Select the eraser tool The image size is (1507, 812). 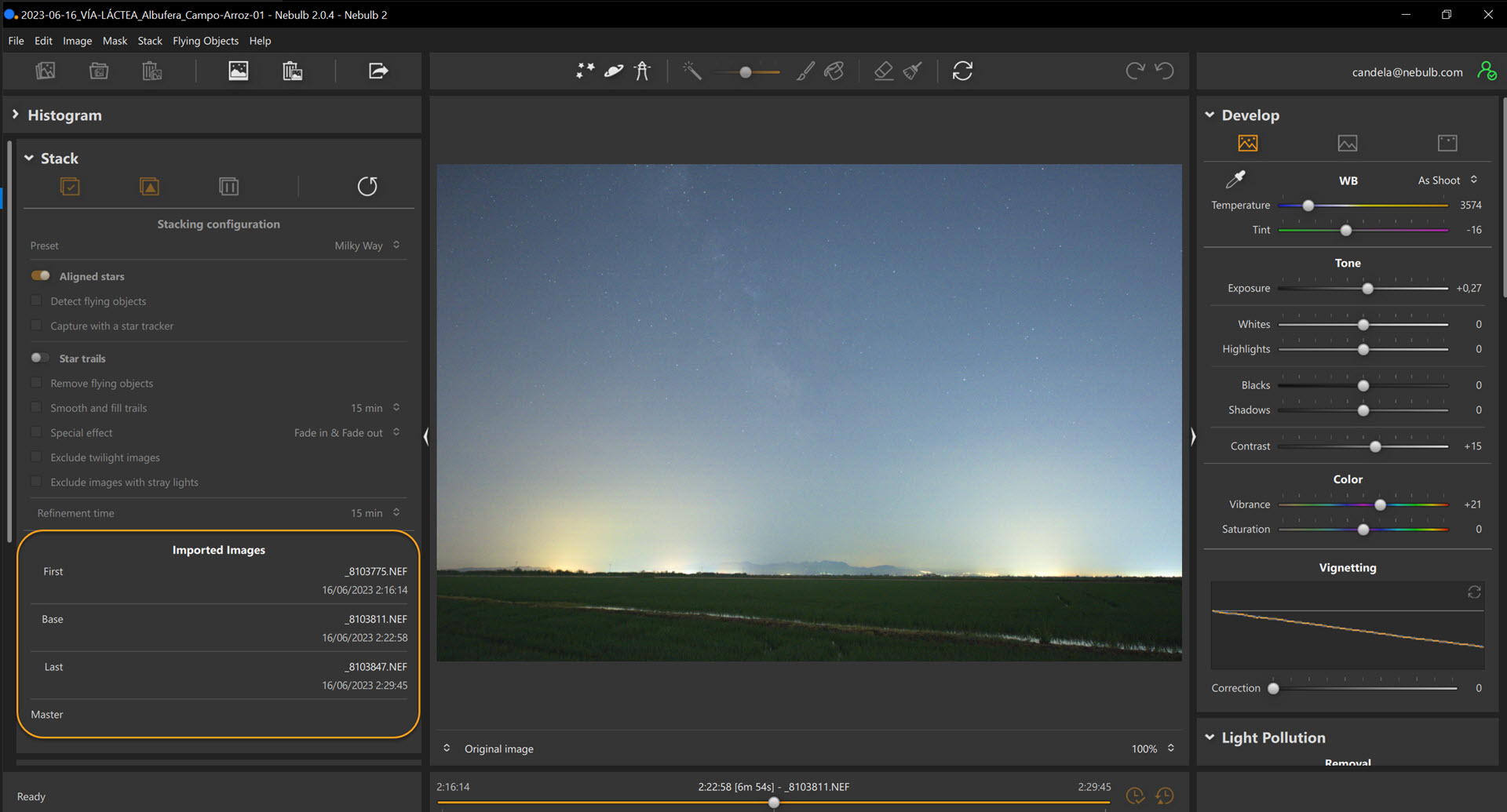point(884,71)
